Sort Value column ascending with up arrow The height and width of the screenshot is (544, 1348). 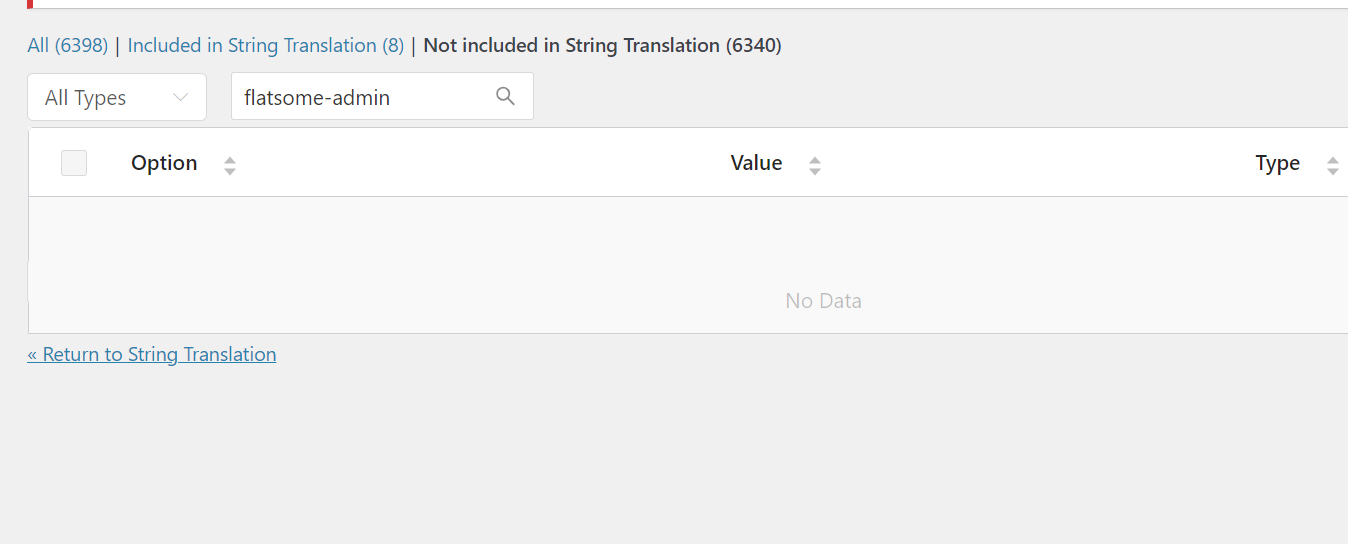815,159
